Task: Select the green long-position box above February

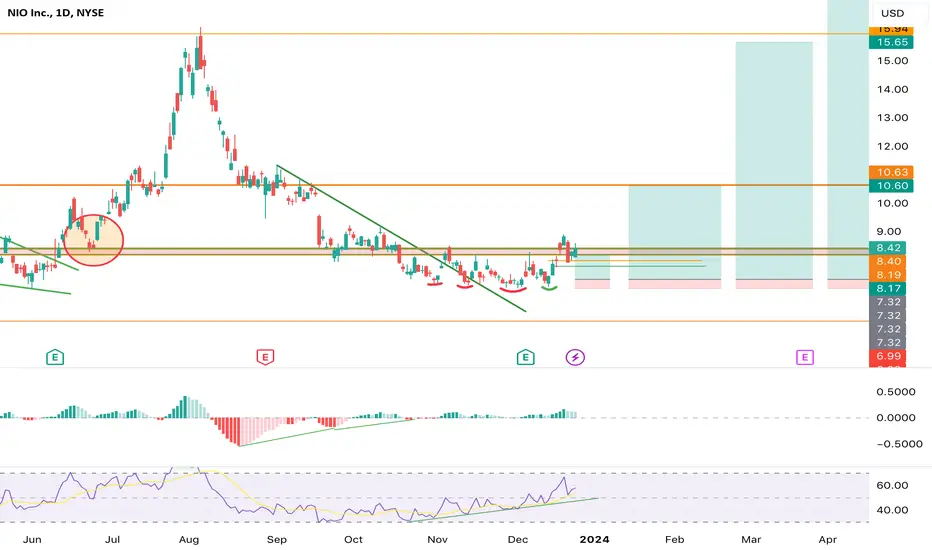Action: pyautogui.click(x=675, y=232)
